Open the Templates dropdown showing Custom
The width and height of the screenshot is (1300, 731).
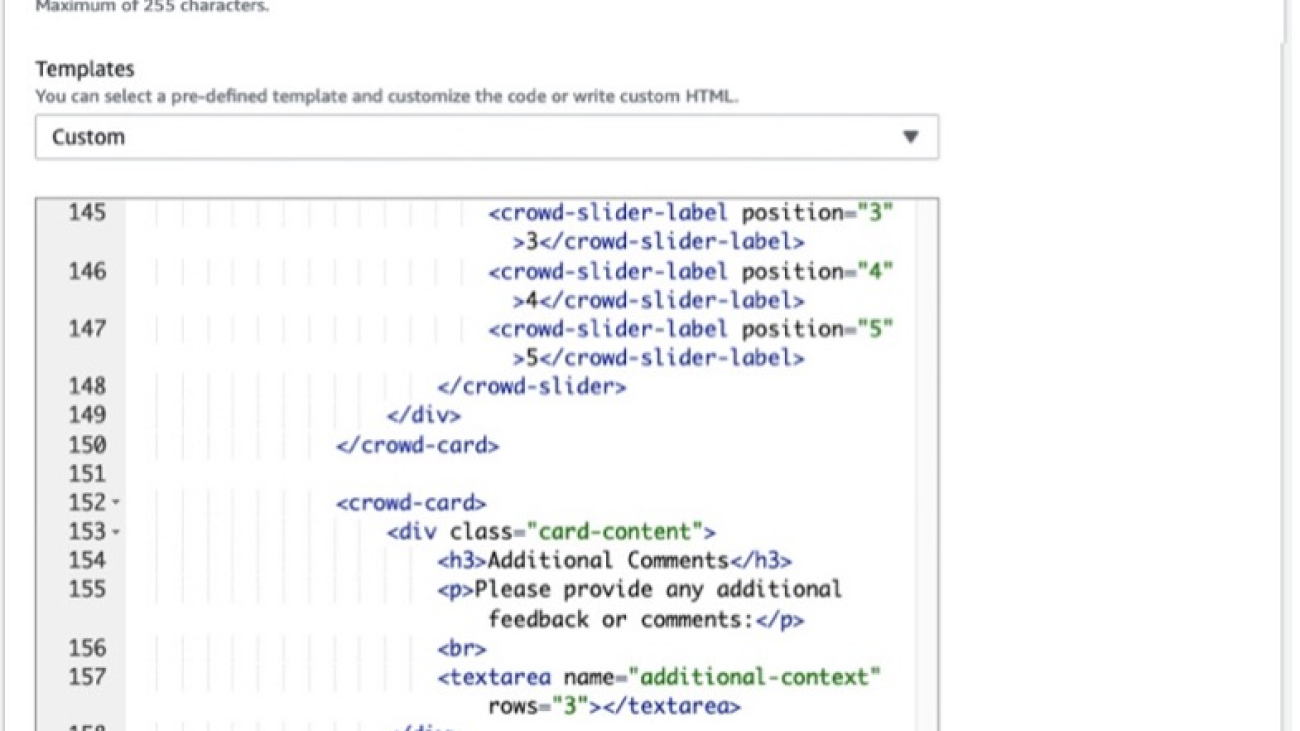[486, 137]
